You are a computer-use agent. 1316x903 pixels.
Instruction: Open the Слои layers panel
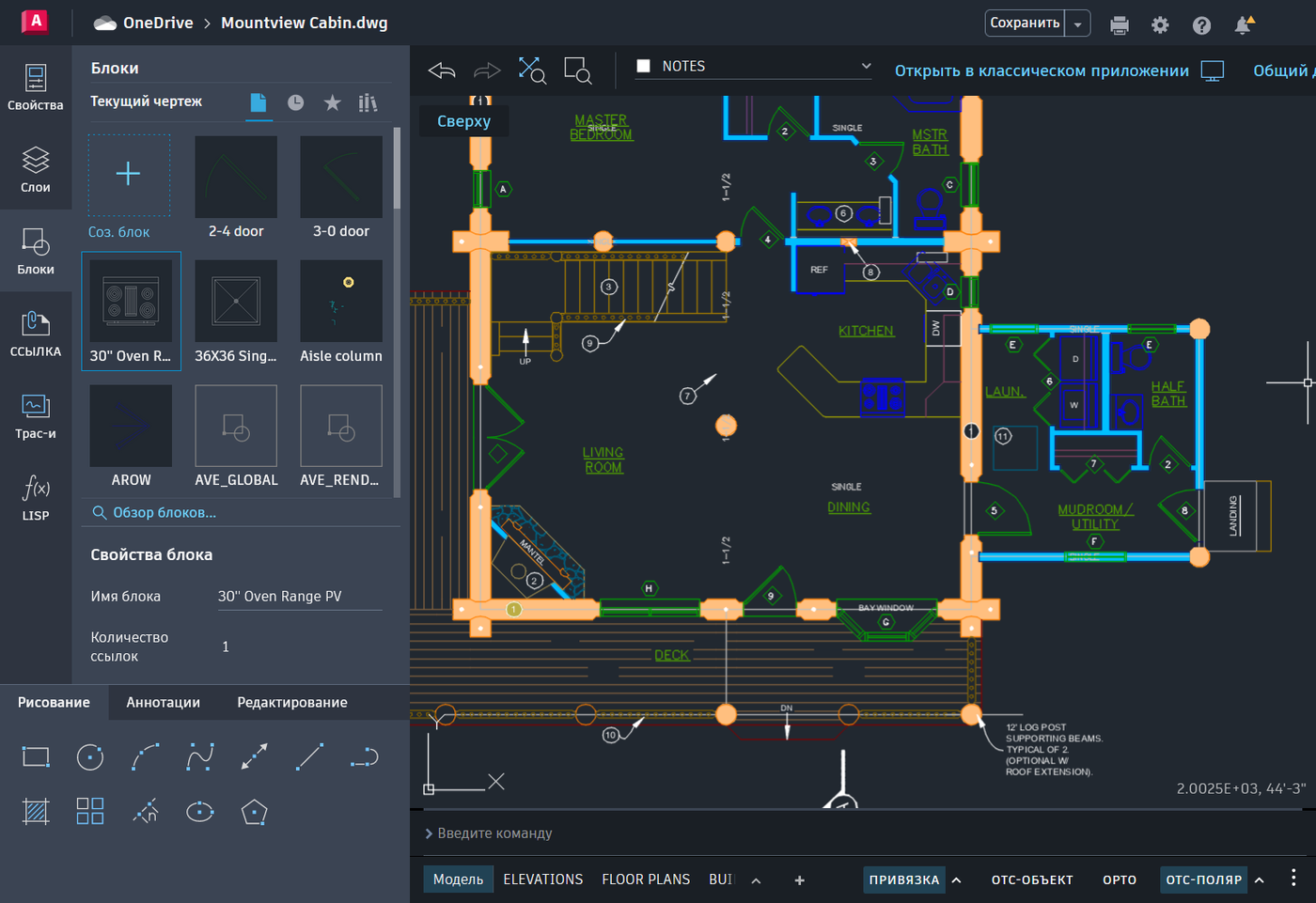(x=36, y=170)
